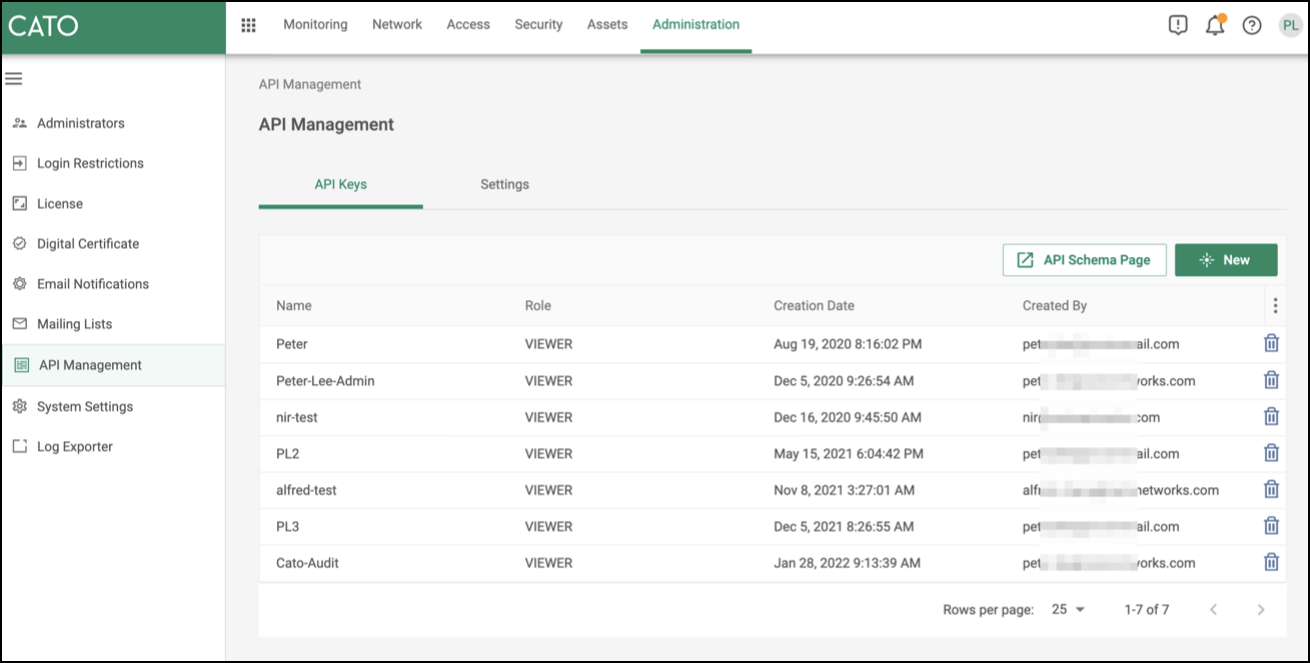Image resolution: width=1310 pixels, height=663 pixels.
Task: Delete the Cato-Audit API key
Action: [1271, 562]
